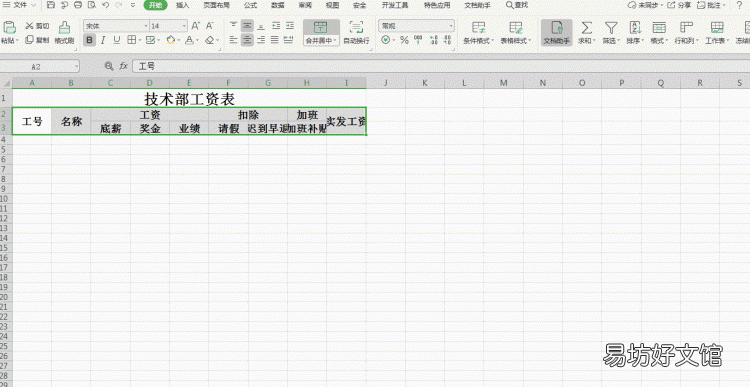Viewport: 750px width, 387px height.
Task: Expand the font size dropdown showing 14
Action: coord(185,26)
